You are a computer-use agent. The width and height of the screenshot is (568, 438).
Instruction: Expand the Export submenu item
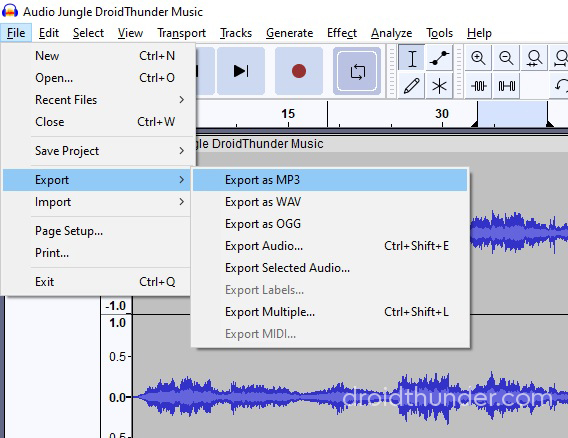click(x=97, y=180)
